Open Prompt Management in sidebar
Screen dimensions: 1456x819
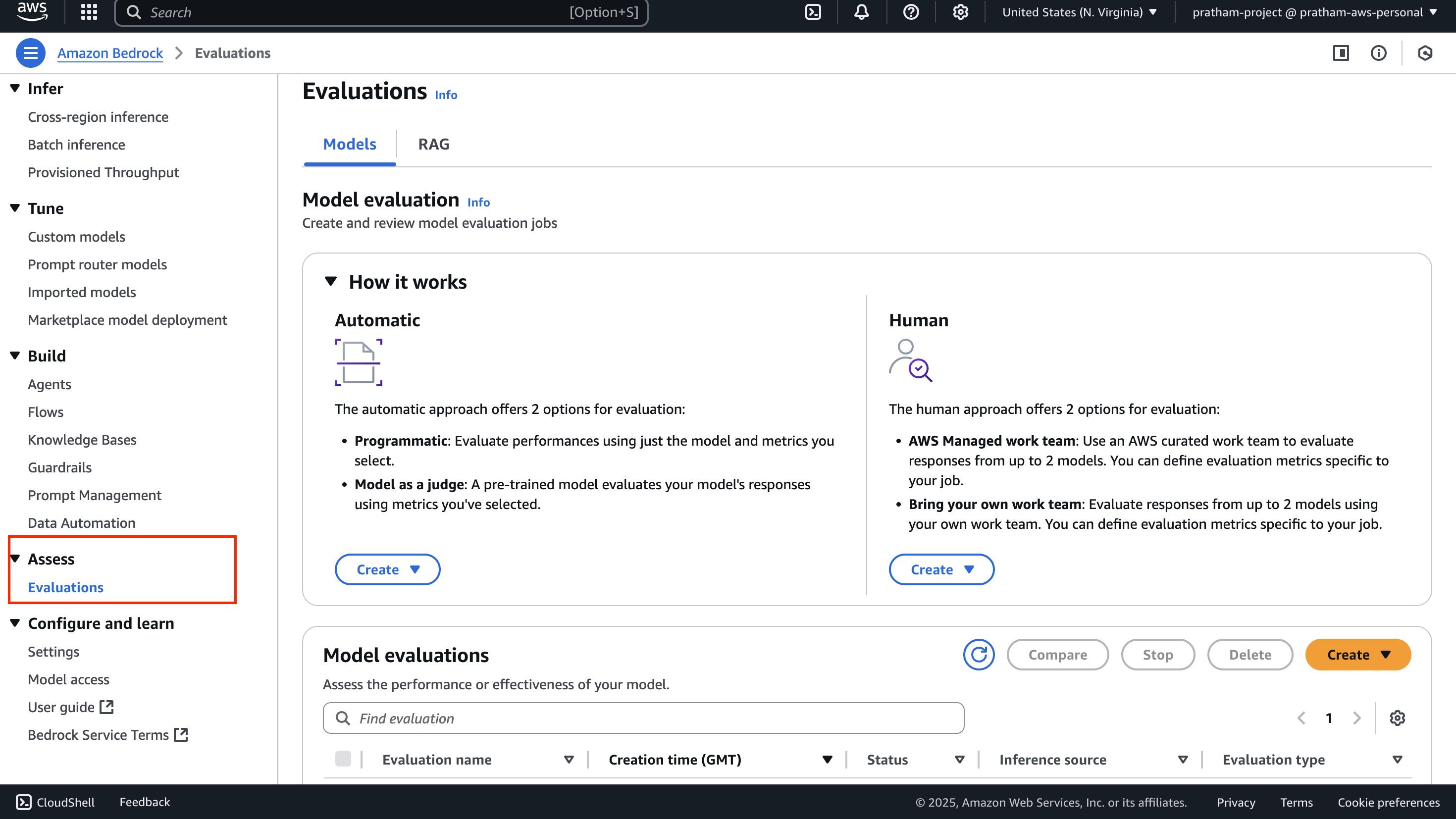tap(95, 495)
